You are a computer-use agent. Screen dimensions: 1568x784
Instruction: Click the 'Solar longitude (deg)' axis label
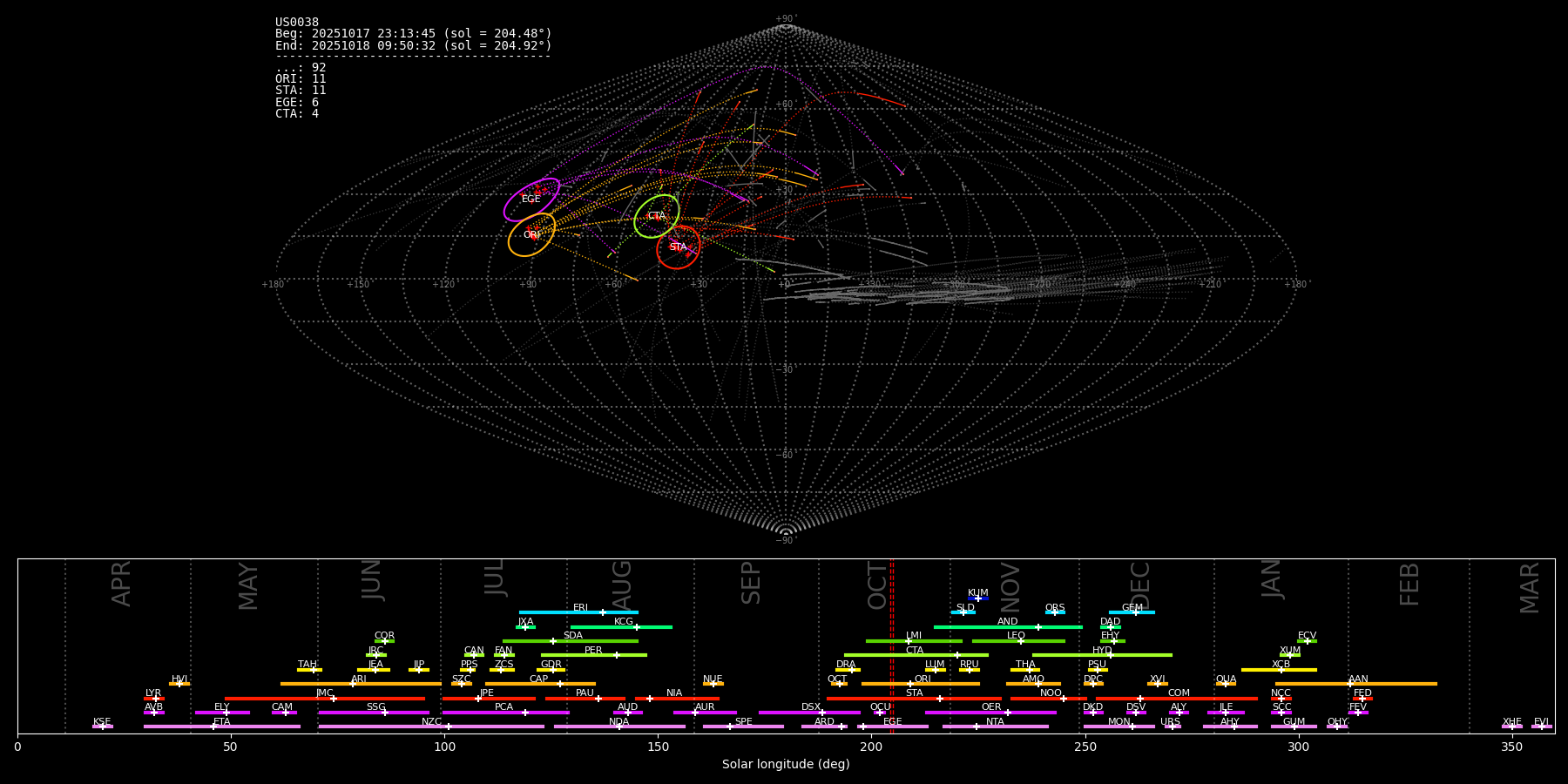pos(786,765)
